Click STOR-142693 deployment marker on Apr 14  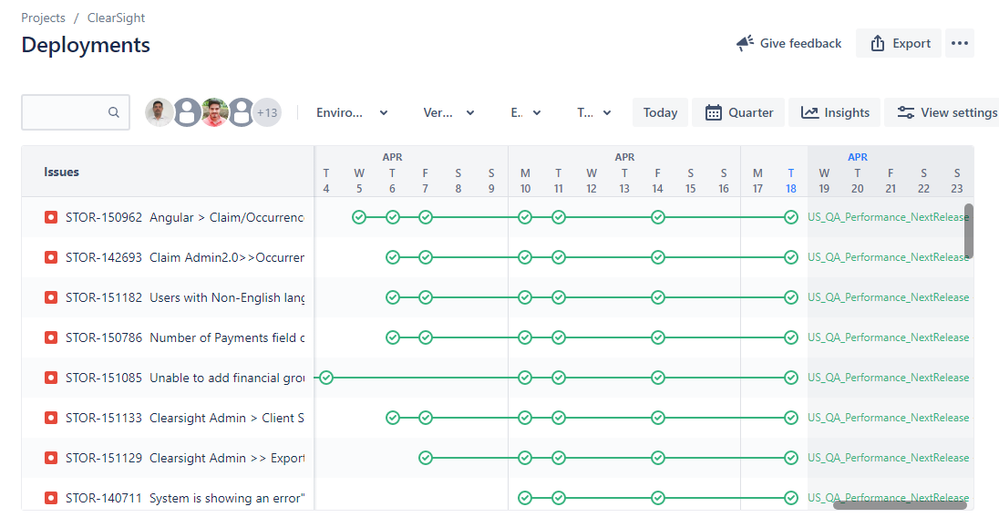[x=658, y=257]
